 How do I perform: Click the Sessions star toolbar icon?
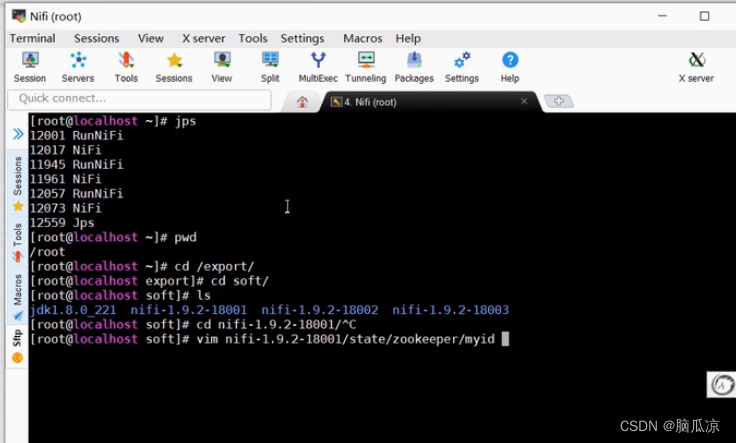174,67
